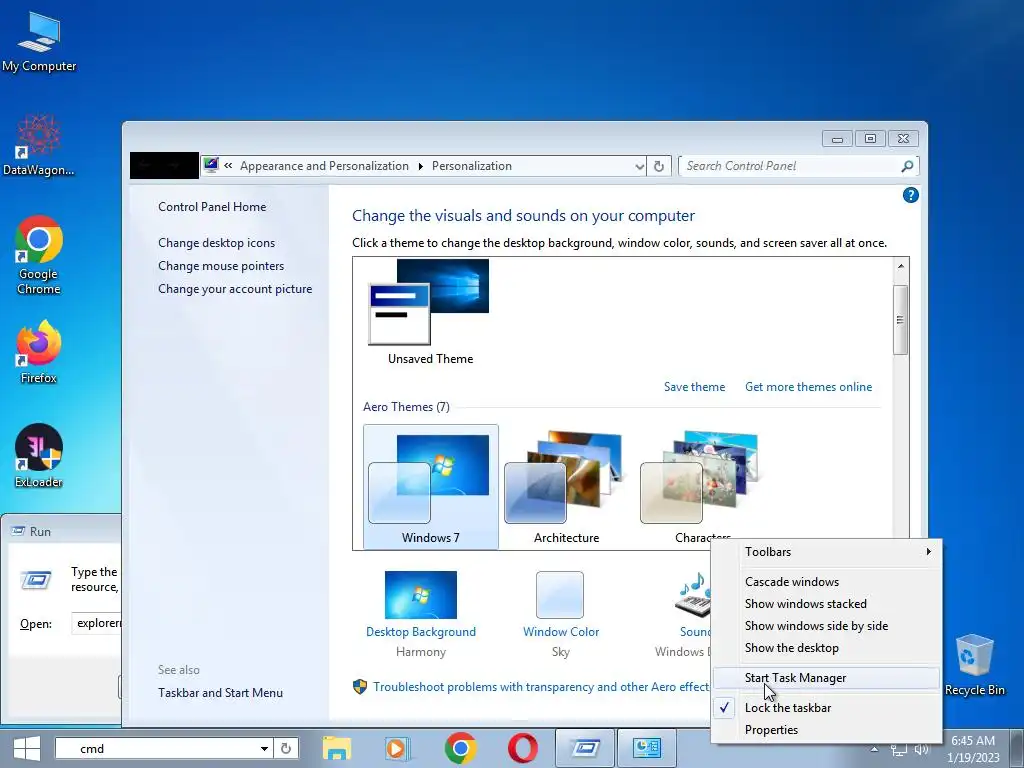Show hidden system tray icons
This screenshot has height=768, width=1024.
click(874, 749)
